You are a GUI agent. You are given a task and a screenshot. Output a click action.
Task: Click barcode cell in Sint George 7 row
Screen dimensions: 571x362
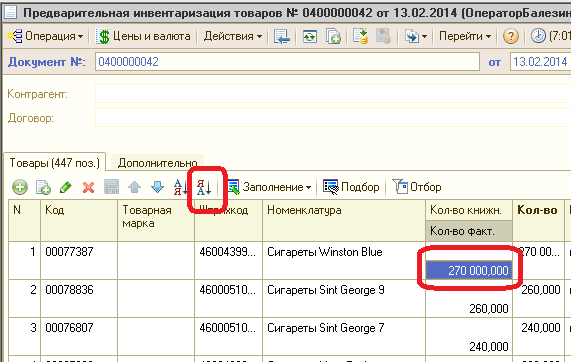click(228, 337)
